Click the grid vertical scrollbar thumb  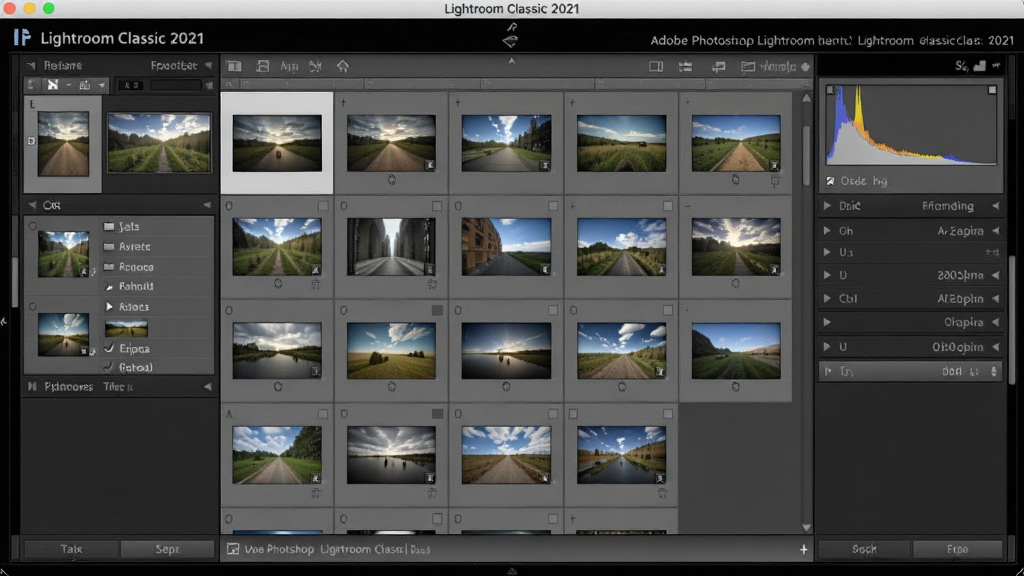[x=806, y=154]
